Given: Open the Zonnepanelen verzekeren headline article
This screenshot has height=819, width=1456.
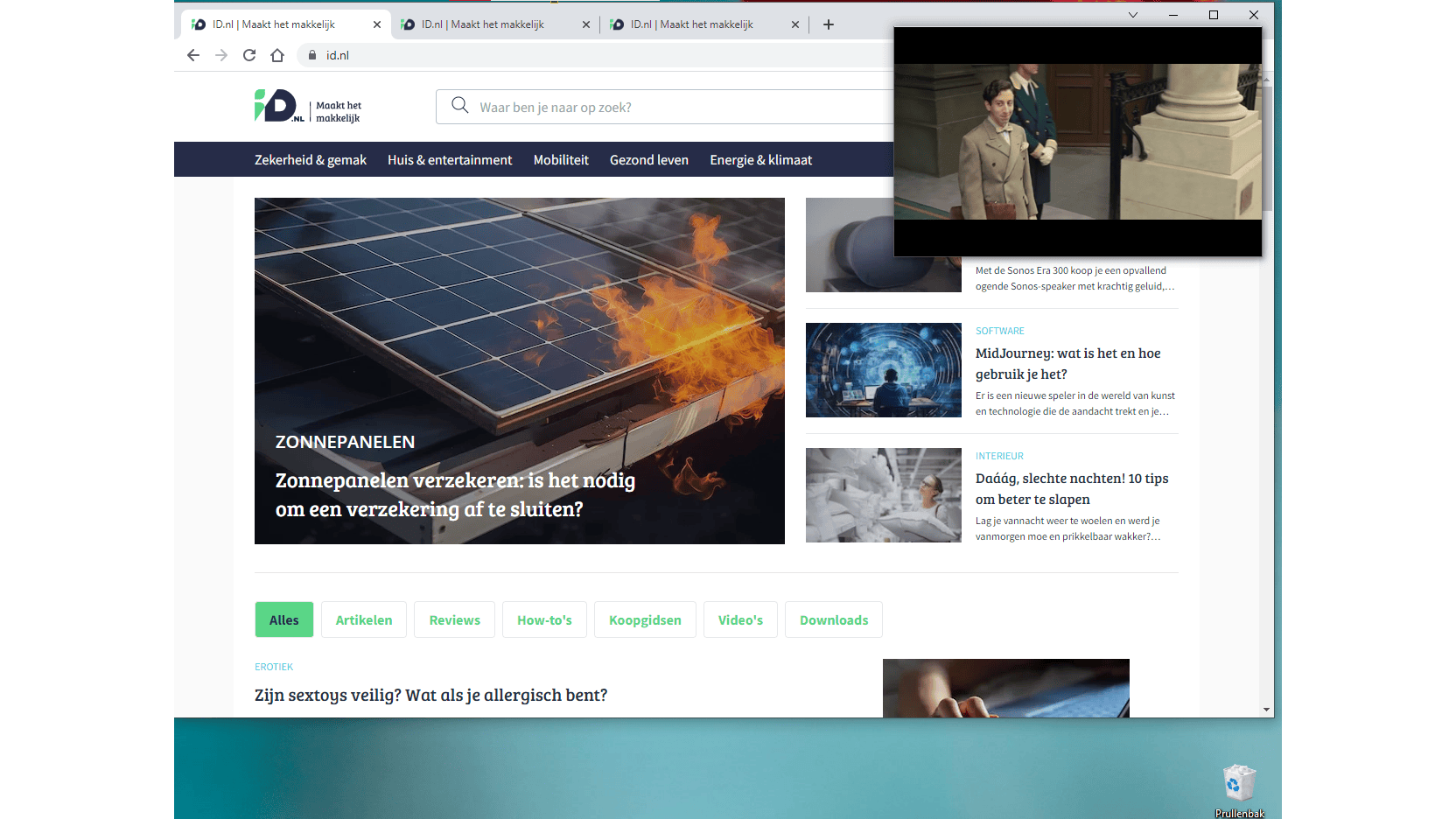Looking at the screenshot, I should 455,494.
